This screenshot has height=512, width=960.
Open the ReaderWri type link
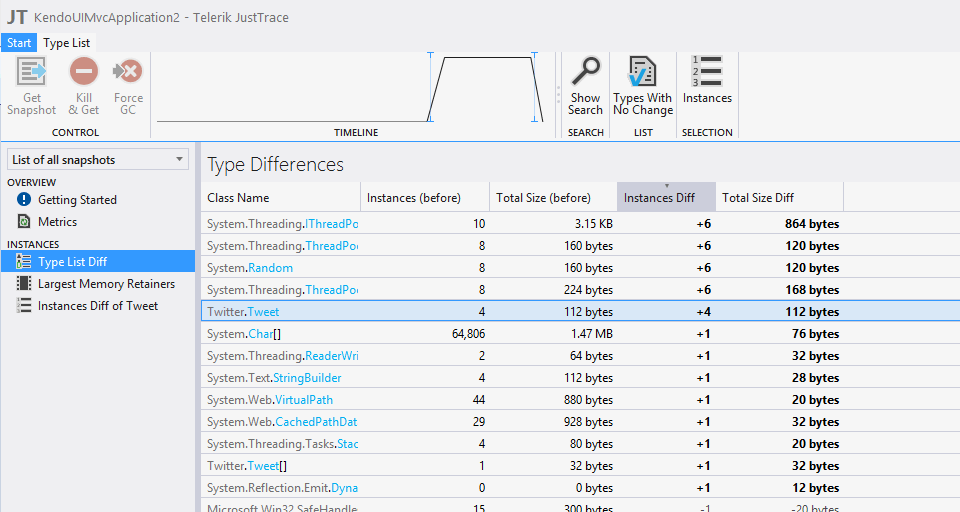331,356
